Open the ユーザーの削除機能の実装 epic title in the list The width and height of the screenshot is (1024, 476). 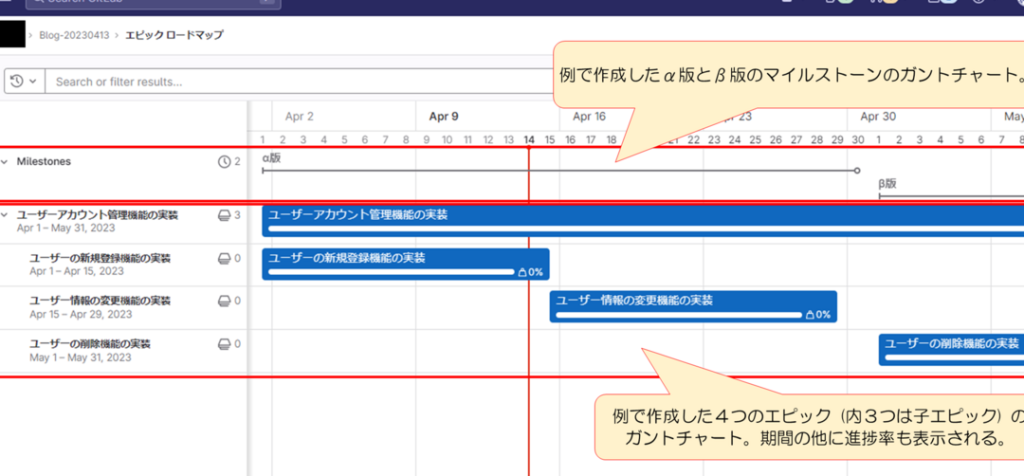click(x=90, y=343)
